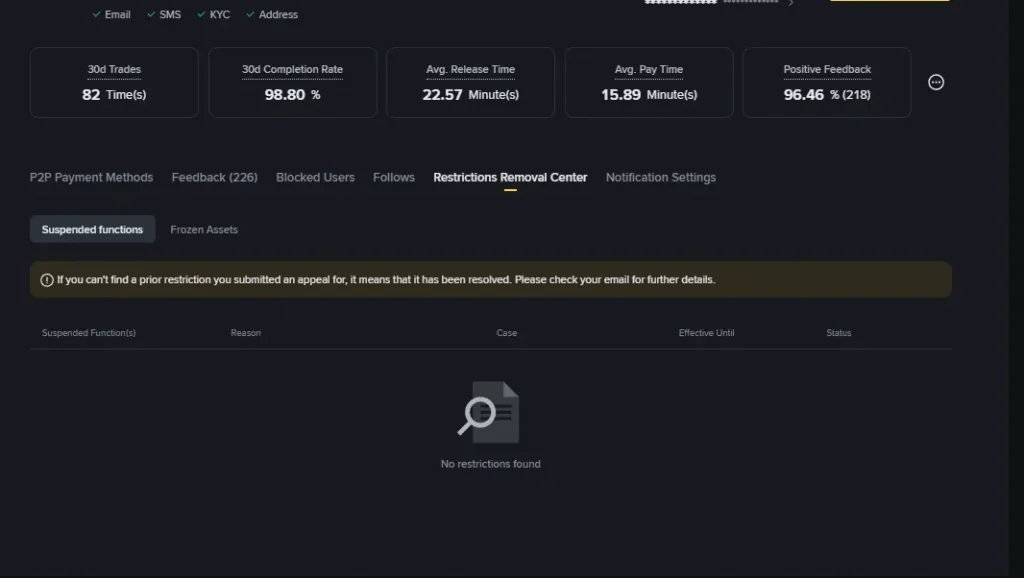Click the KYC verification checkmark icon
The height and width of the screenshot is (578, 1024).
[201, 15]
